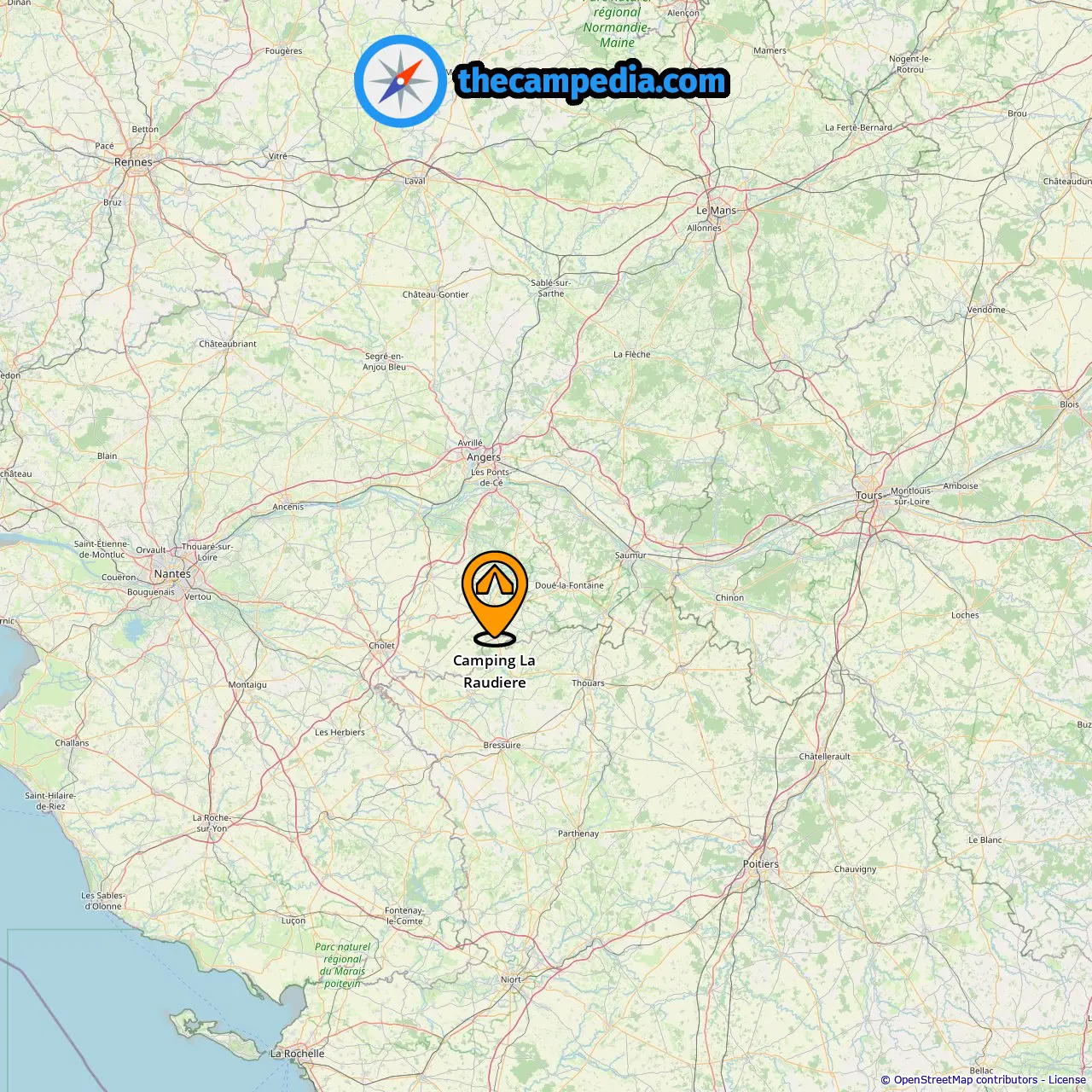The height and width of the screenshot is (1092, 1092).
Task: Click the Saumur town label
Action: click(x=630, y=555)
